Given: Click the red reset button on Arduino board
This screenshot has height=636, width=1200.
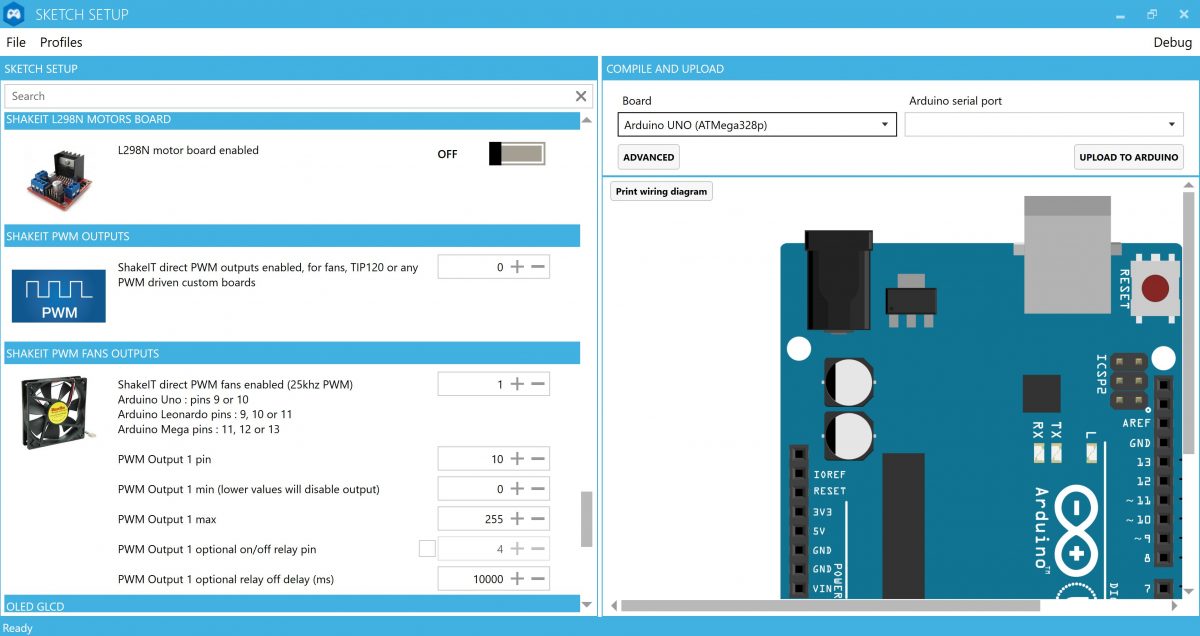Looking at the screenshot, I should pyautogui.click(x=1155, y=290).
